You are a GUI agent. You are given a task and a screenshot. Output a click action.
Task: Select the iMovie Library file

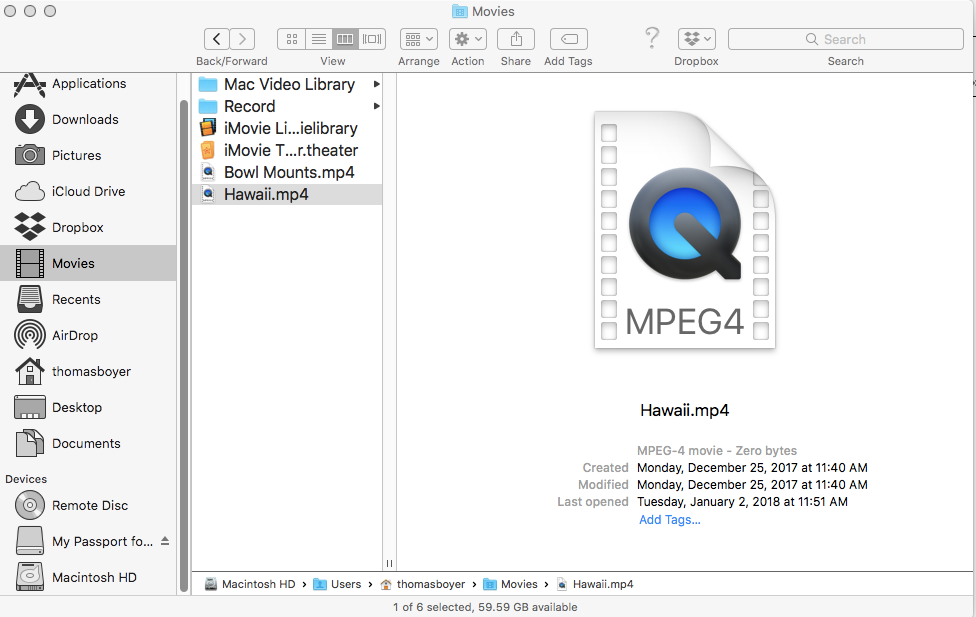tap(287, 128)
